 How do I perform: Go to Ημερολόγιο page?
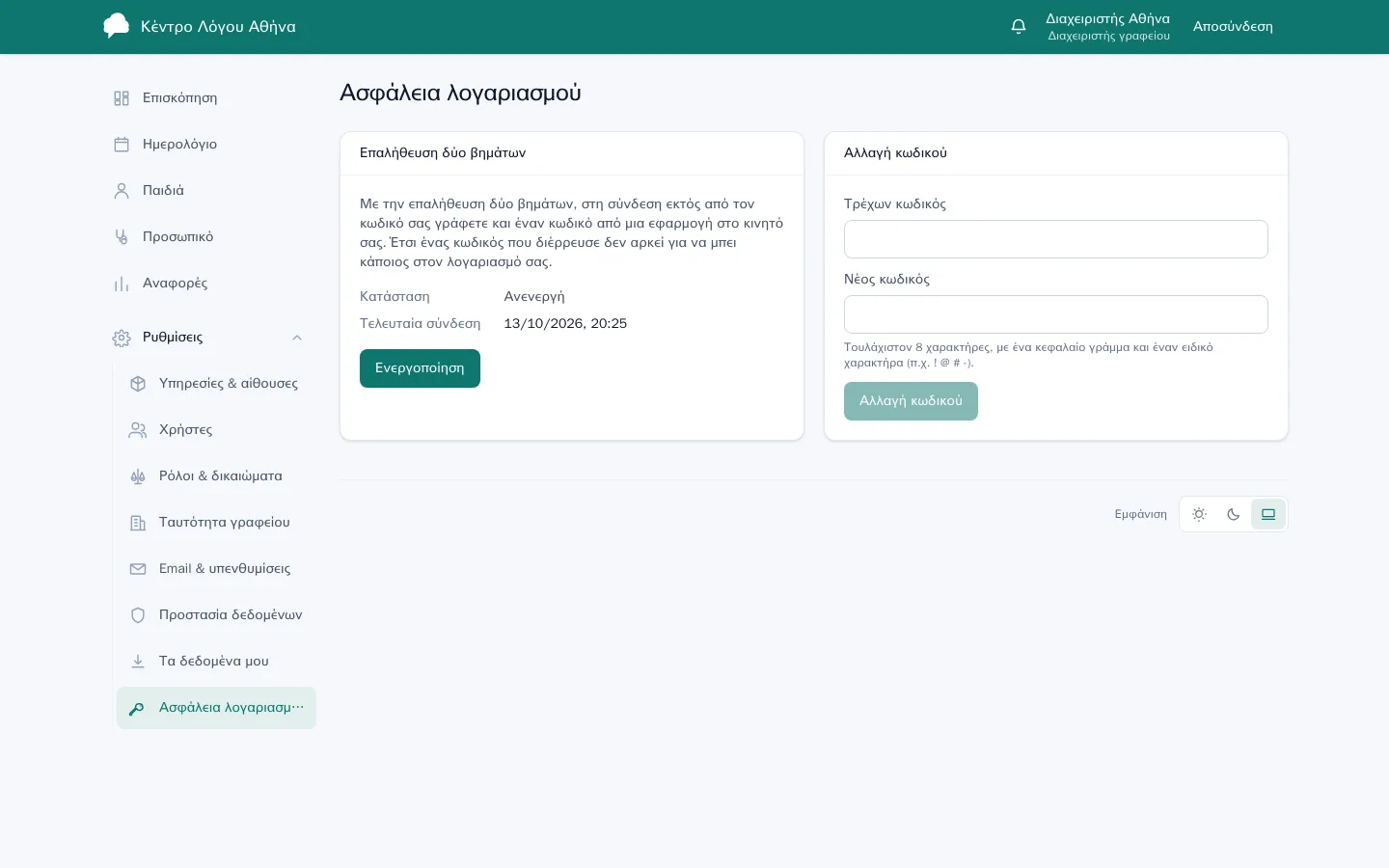pos(210,145)
